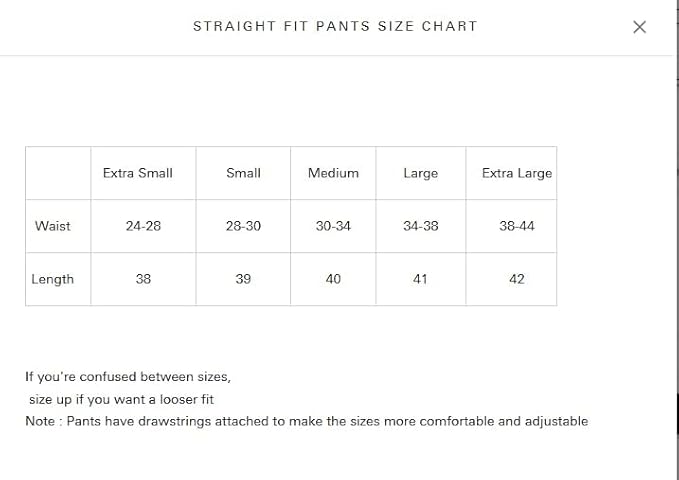Select the standalone "Large" column header
The width and height of the screenshot is (679, 480).
[420, 173]
